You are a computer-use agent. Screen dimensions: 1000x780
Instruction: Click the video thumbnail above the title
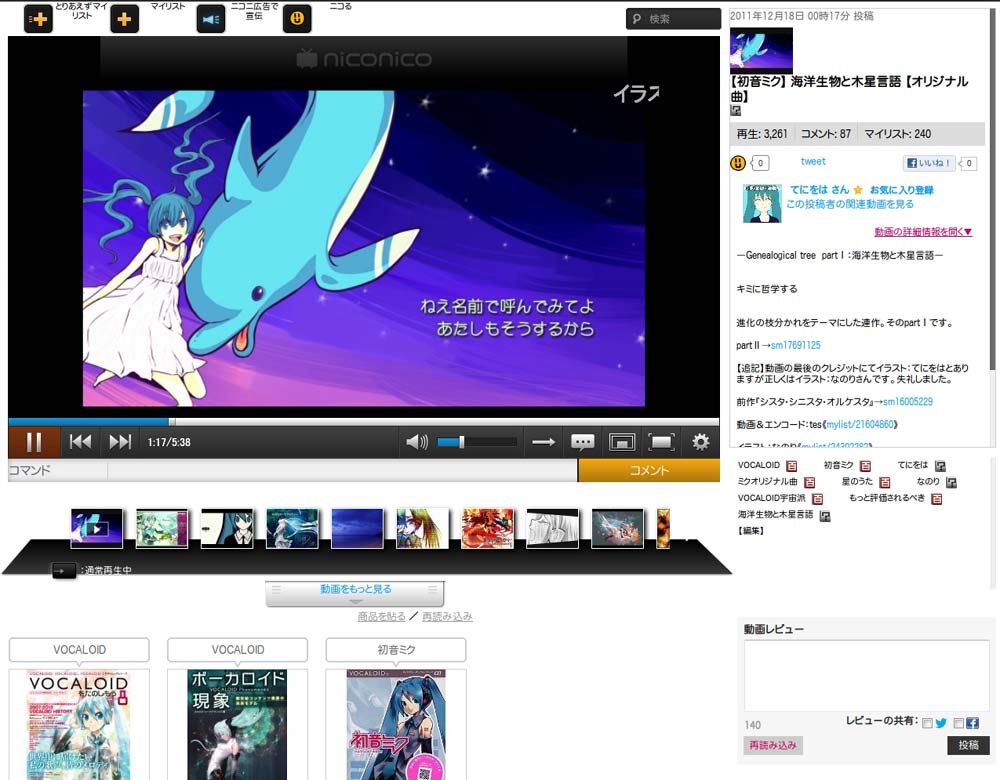point(761,50)
